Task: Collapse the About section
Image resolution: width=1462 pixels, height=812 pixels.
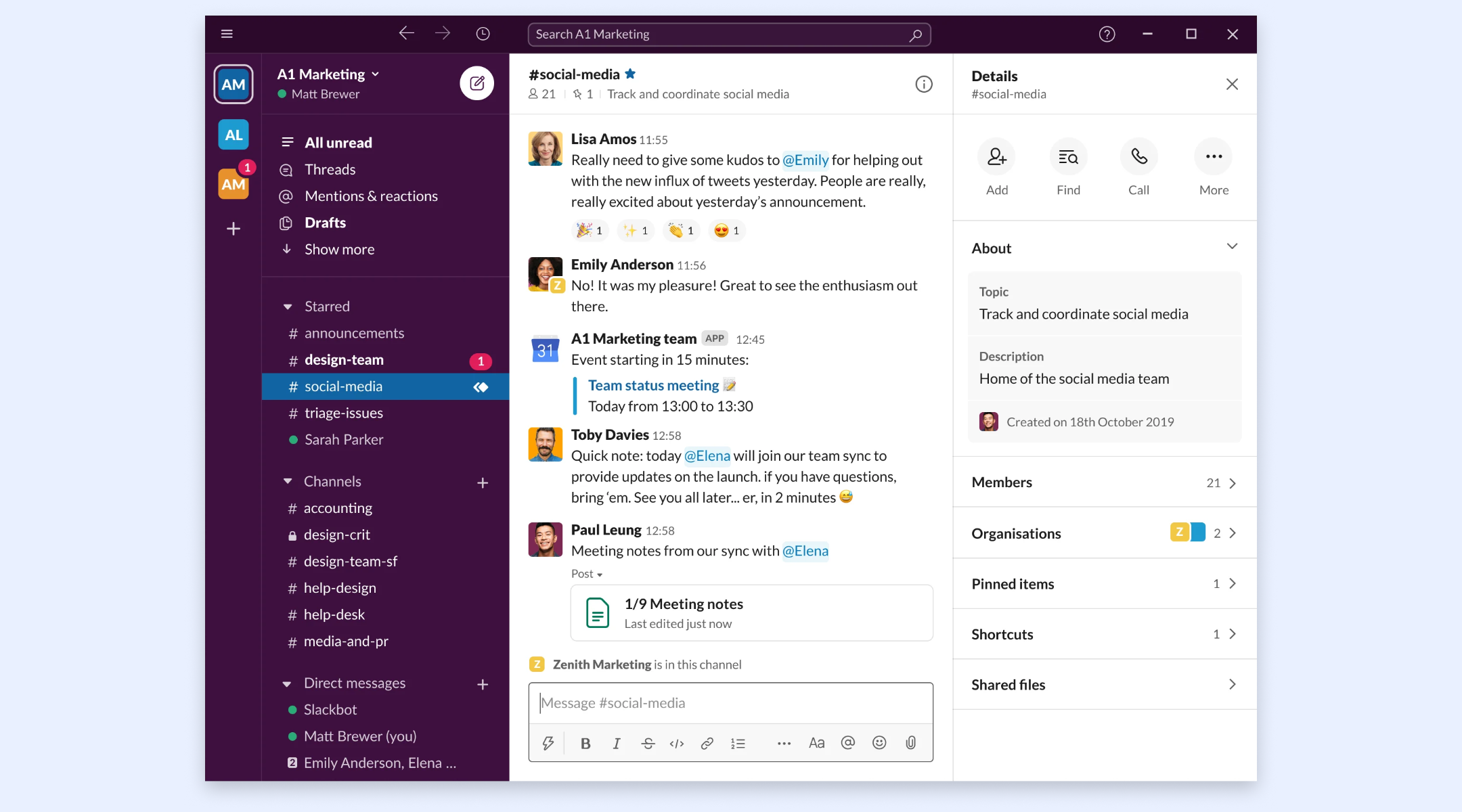Action: [1232, 247]
